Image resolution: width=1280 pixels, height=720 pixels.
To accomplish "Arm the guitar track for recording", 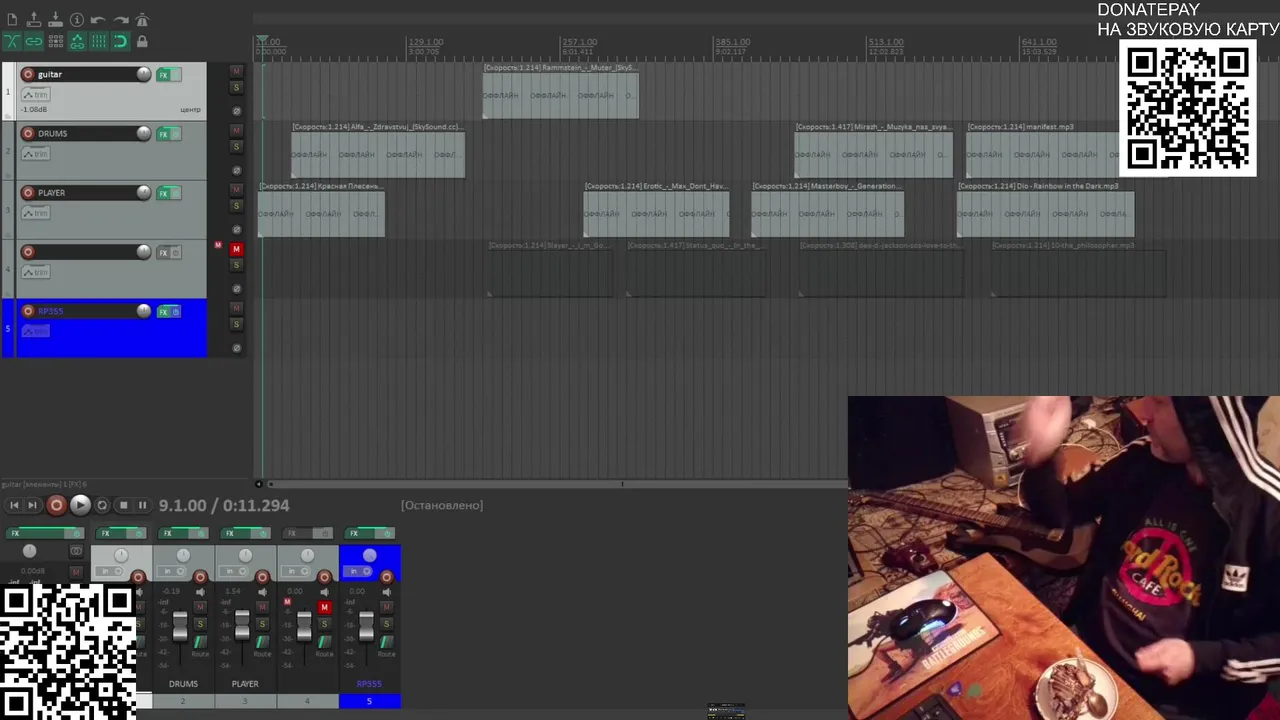I will click(28, 74).
